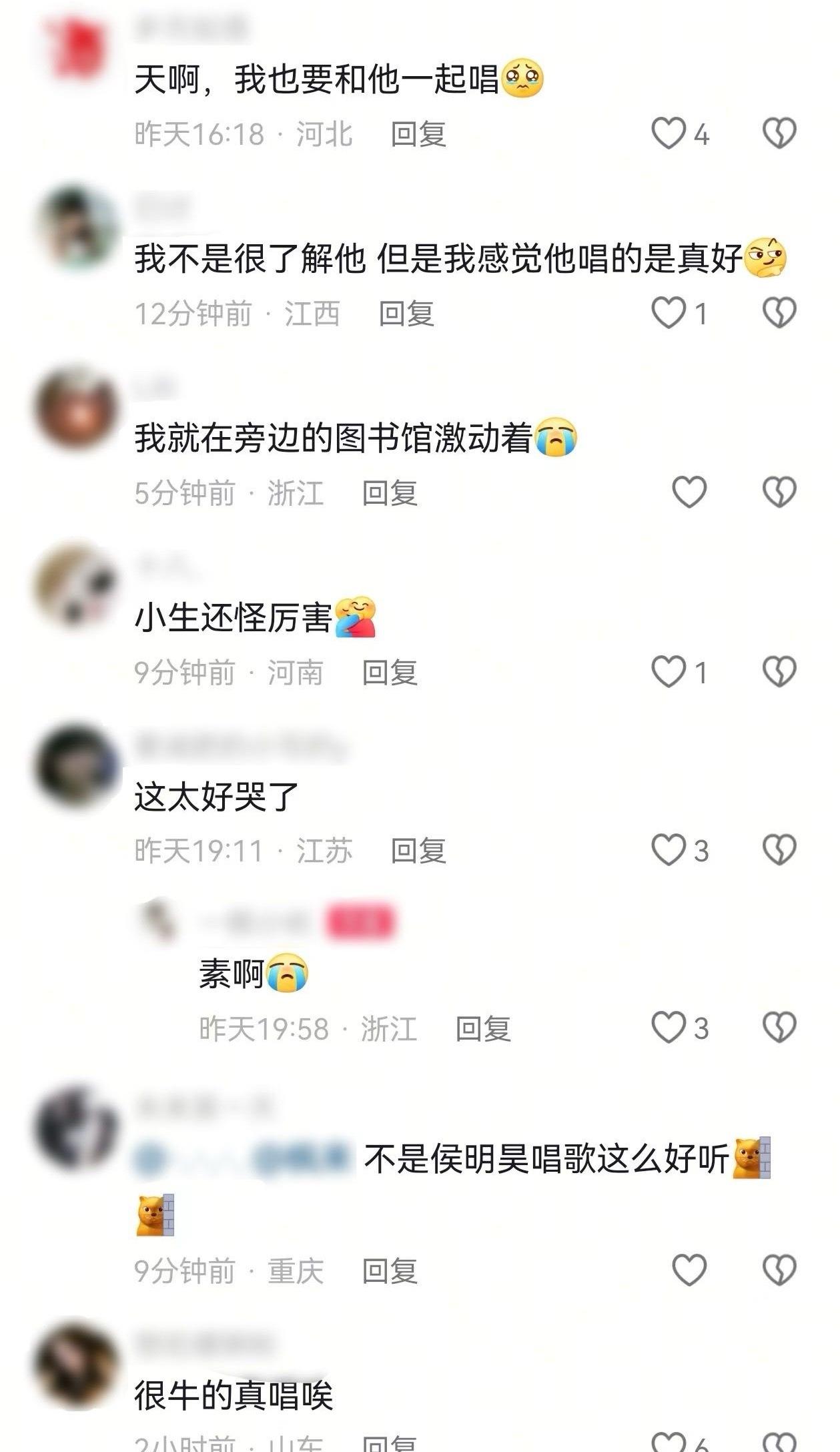Image resolution: width=840 pixels, height=1452 pixels.
Task: Like the 江西 comment about his singing
Action: pos(669,312)
